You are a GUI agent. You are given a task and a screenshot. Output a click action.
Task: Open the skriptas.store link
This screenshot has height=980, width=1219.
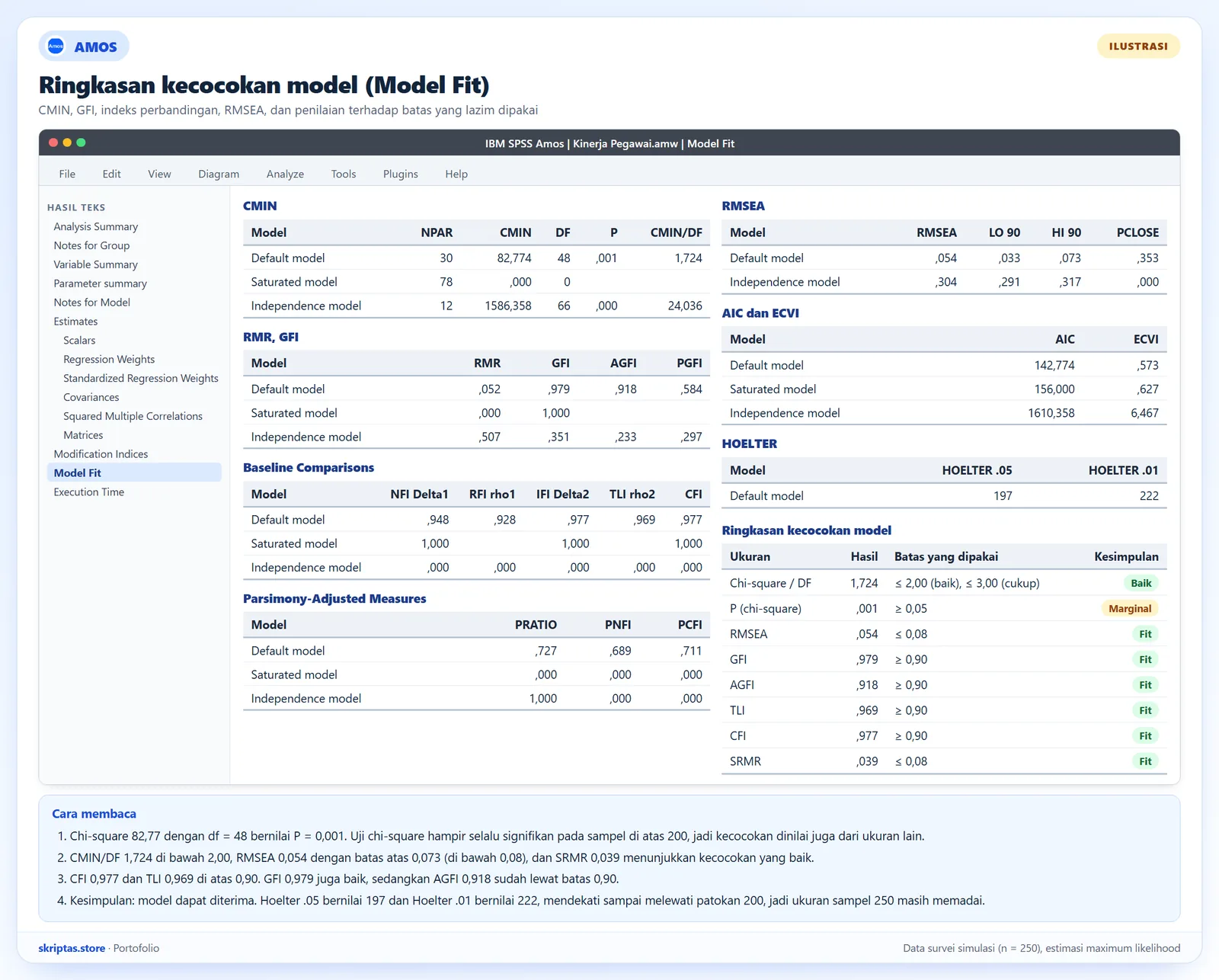tap(72, 948)
